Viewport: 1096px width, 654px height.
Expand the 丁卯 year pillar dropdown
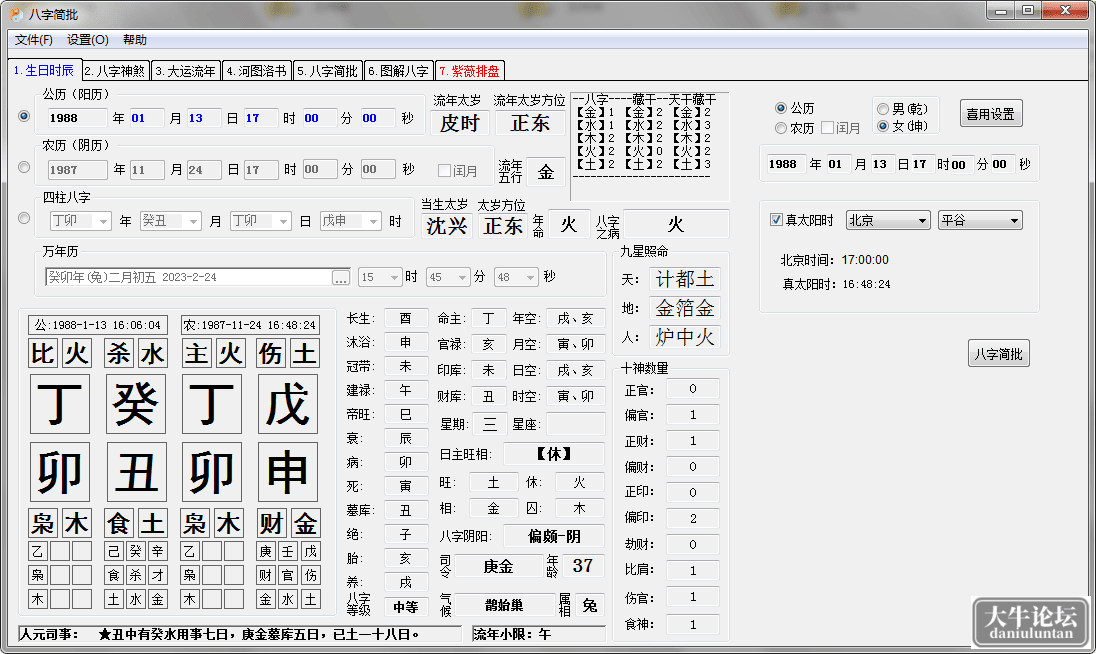pyautogui.click(x=80, y=221)
